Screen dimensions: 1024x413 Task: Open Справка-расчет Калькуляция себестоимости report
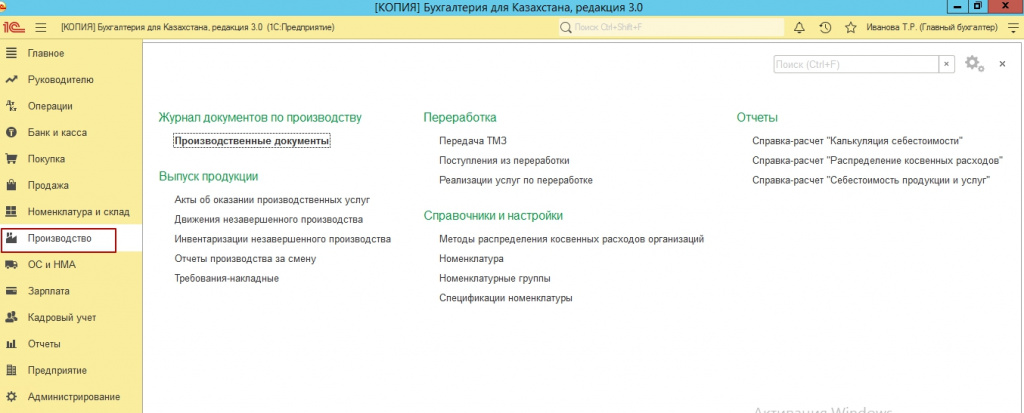point(858,140)
